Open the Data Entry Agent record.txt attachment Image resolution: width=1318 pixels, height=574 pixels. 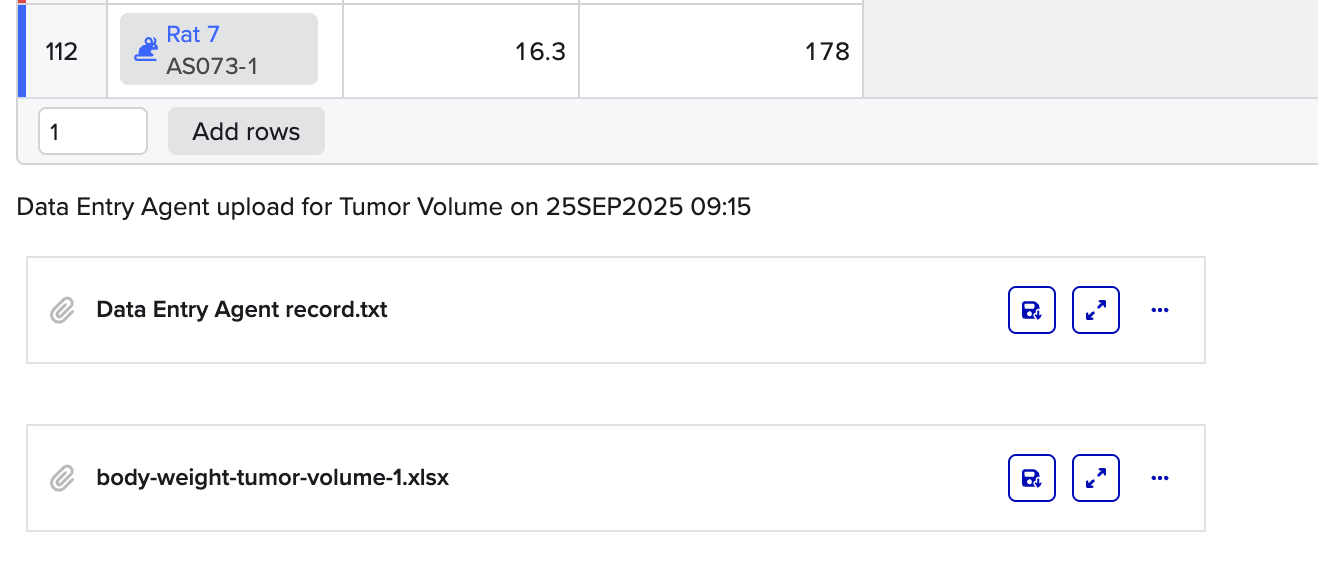[242, 310]
